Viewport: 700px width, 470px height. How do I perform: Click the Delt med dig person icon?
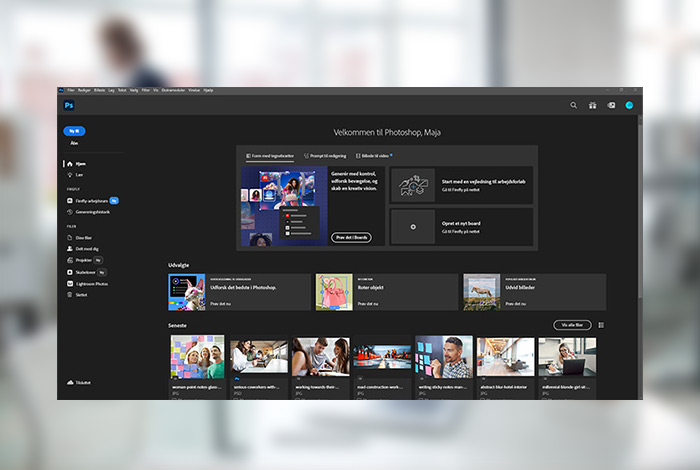click(x=70, y=249)
